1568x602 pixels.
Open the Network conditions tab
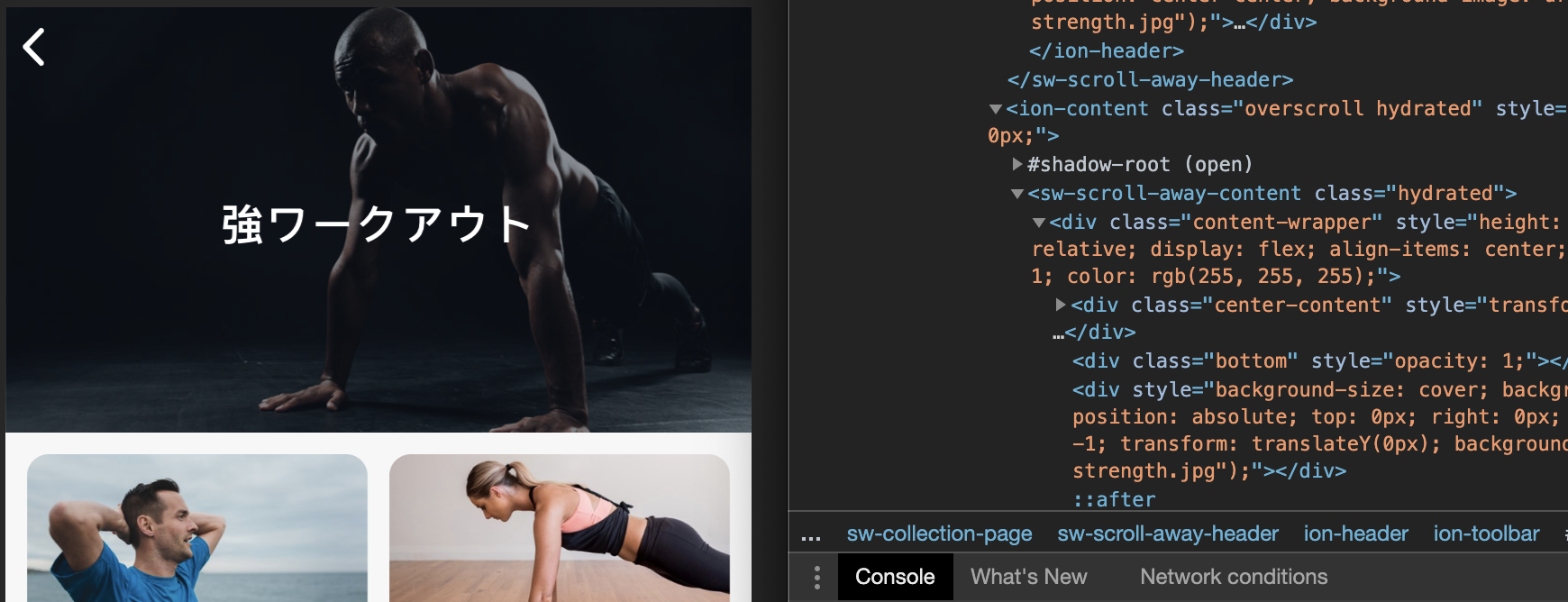1234,577
